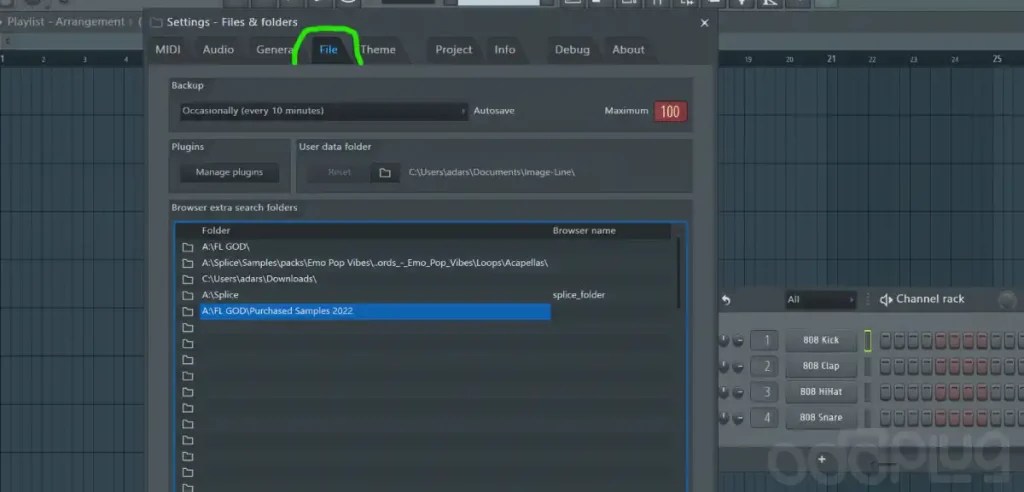Adjust the Channel rack swing knob

(1008, 300)
